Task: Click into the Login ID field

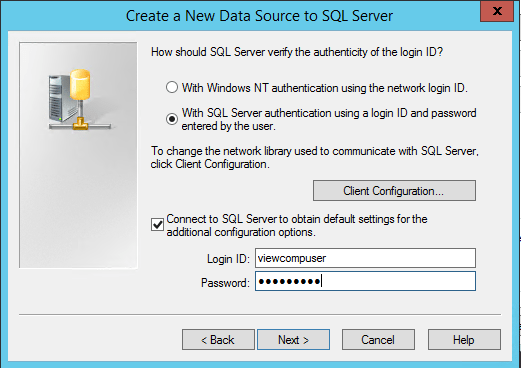Action: point(365,258)
